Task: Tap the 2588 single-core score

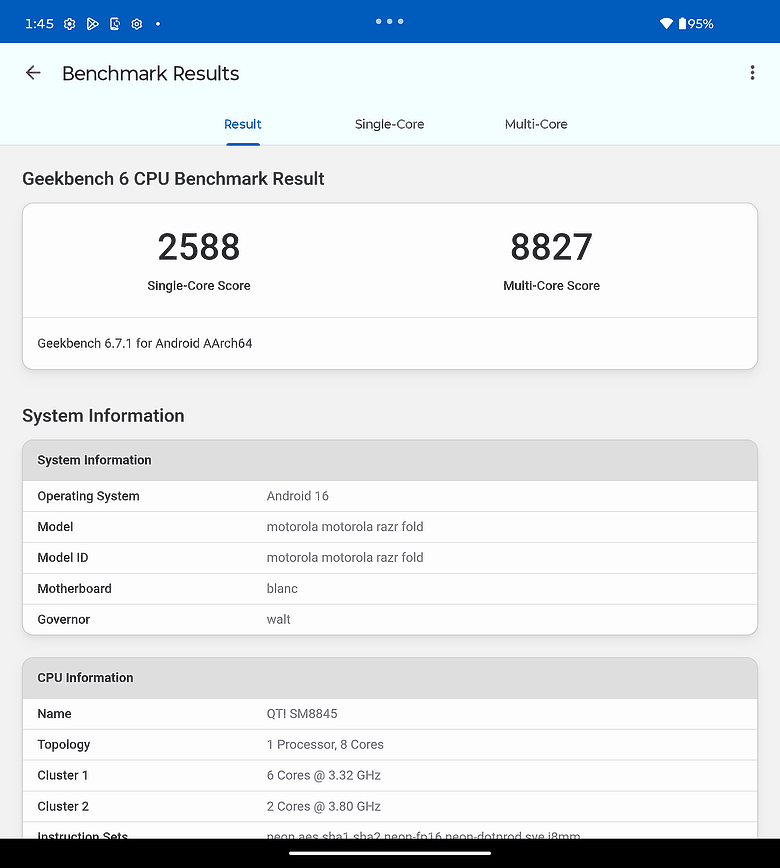Action: (x=199, y=247)
